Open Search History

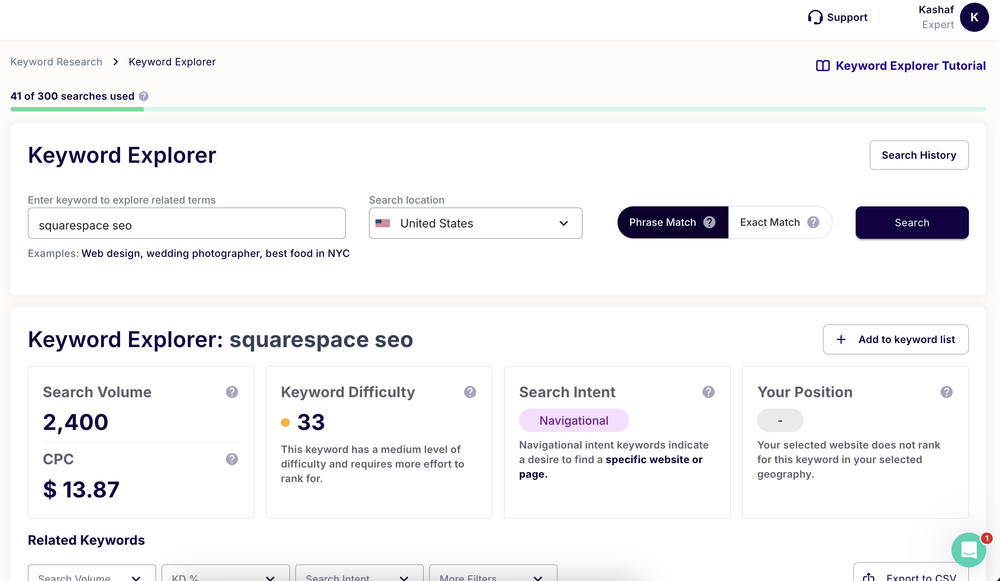tap(919, 155)
